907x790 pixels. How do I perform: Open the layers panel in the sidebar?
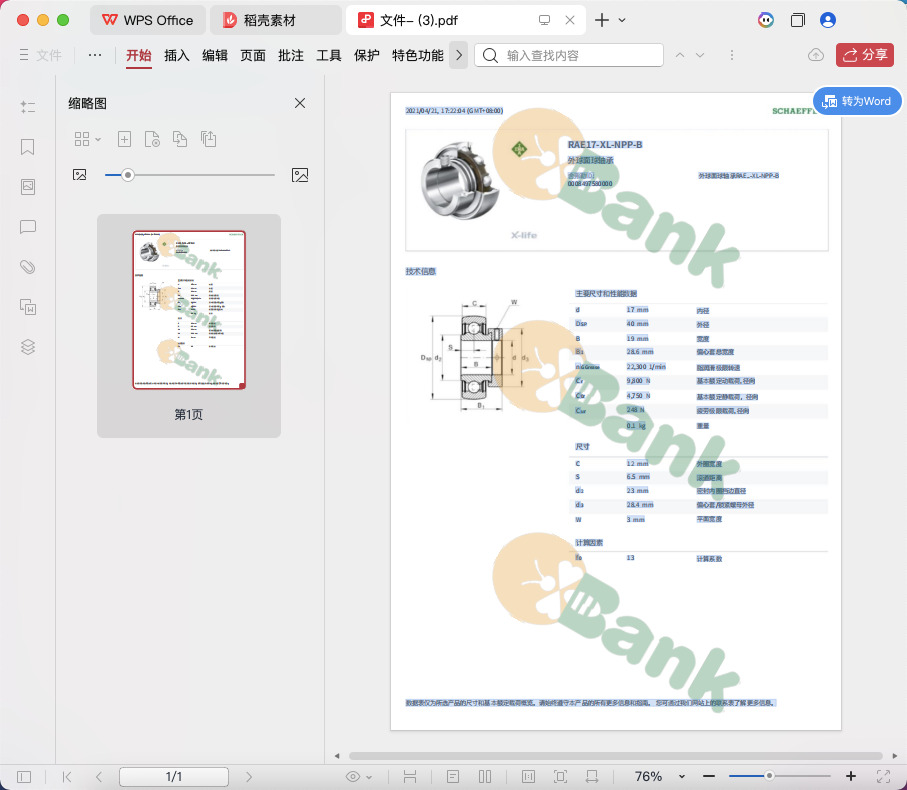point(28,346)
